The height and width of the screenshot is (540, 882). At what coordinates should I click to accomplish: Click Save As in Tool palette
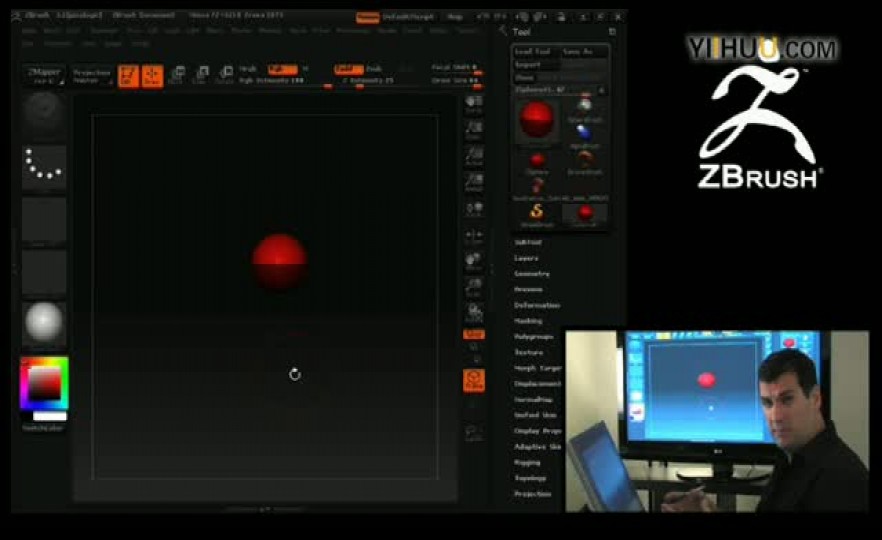pyautogui.click(x=584, y=52)
